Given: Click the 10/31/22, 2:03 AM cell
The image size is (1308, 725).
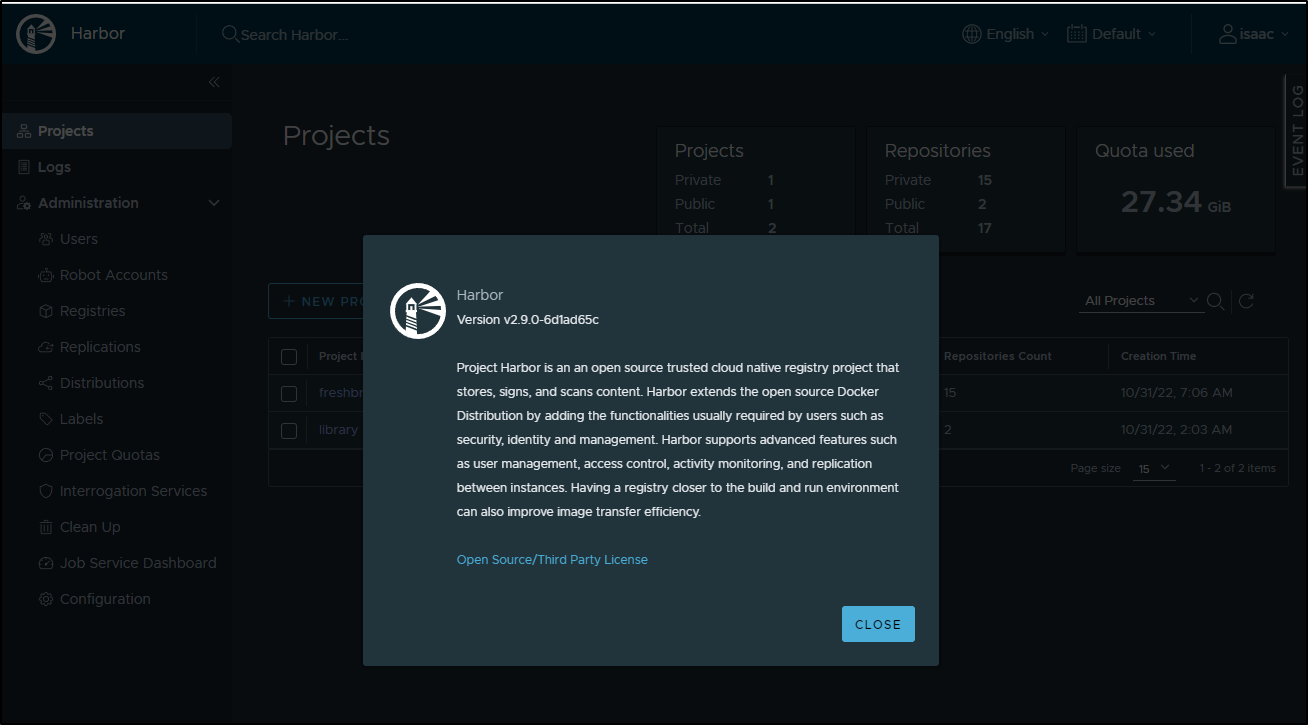Looking at the screenshot, I should tap(1176, 430).
